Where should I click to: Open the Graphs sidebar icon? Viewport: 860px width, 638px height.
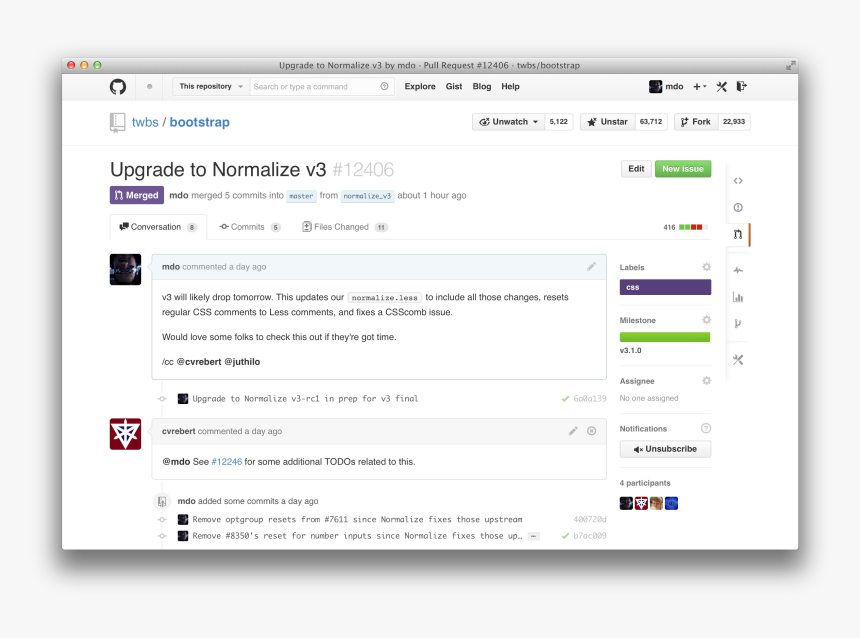[738, 297]
